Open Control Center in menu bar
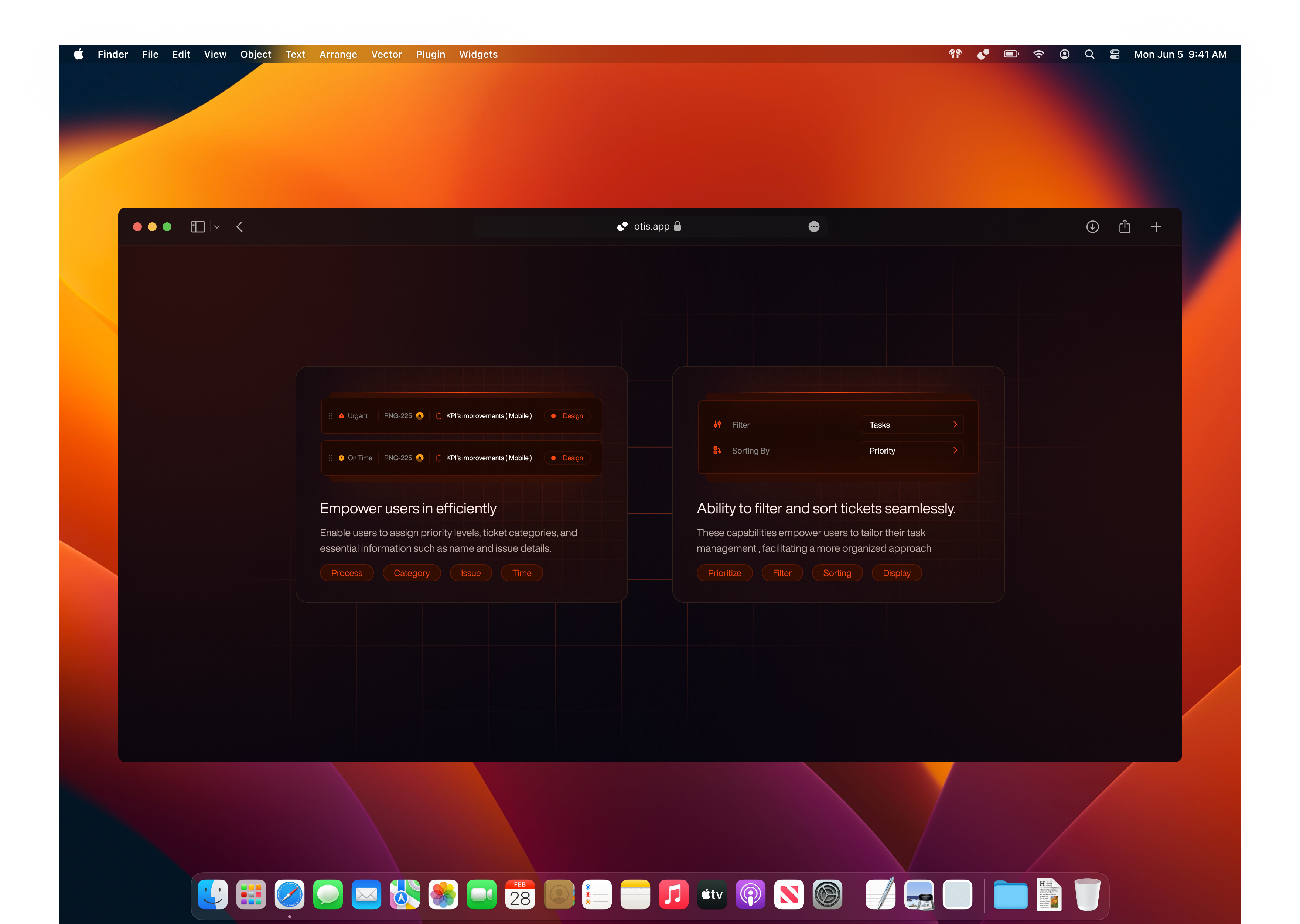This screenshot has width=1300, height=924. coord(1115,54)
